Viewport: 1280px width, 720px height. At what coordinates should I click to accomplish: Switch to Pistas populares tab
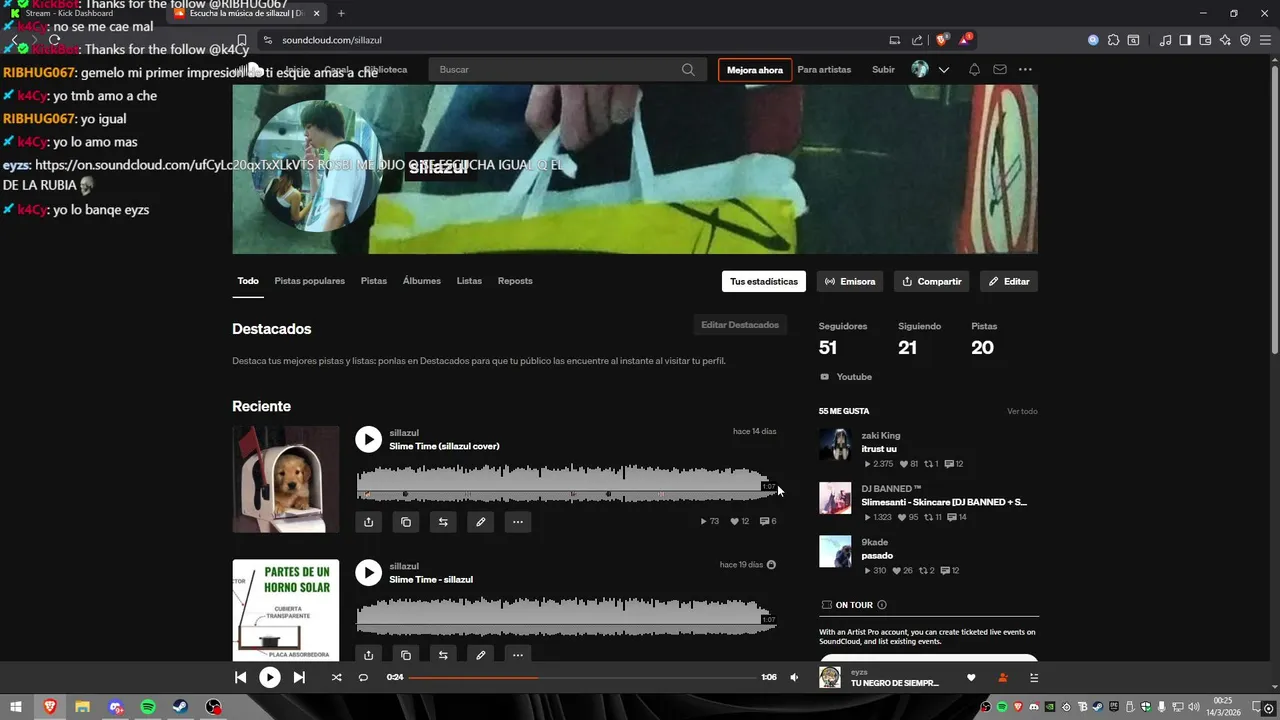(x=310, y=281)
